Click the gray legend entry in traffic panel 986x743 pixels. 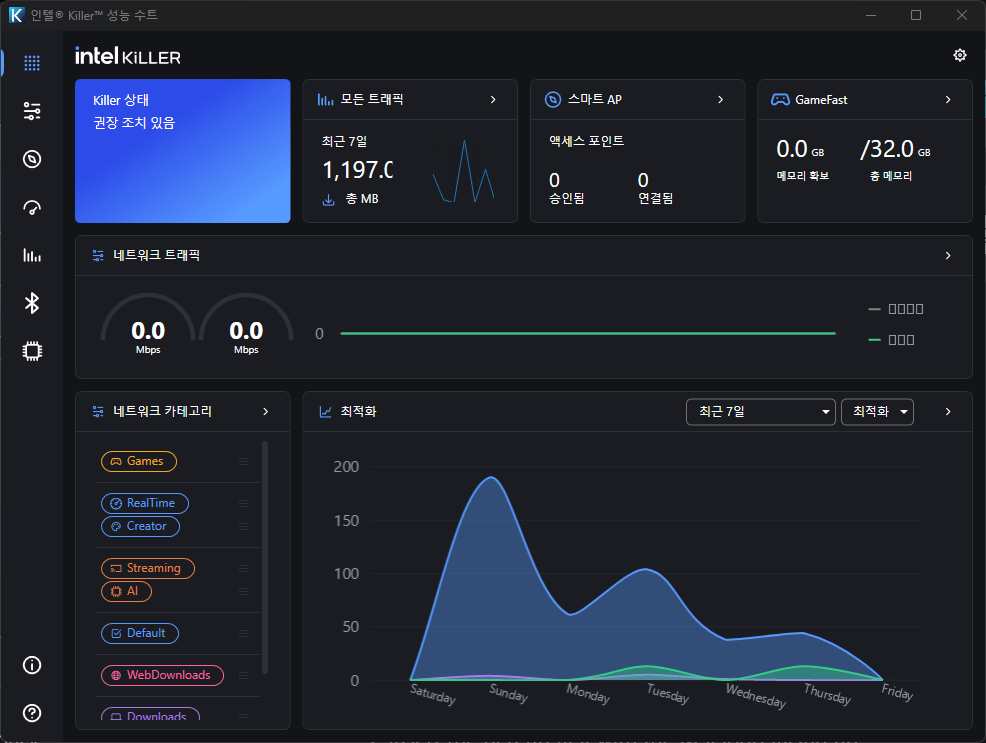tap(896, 309)
